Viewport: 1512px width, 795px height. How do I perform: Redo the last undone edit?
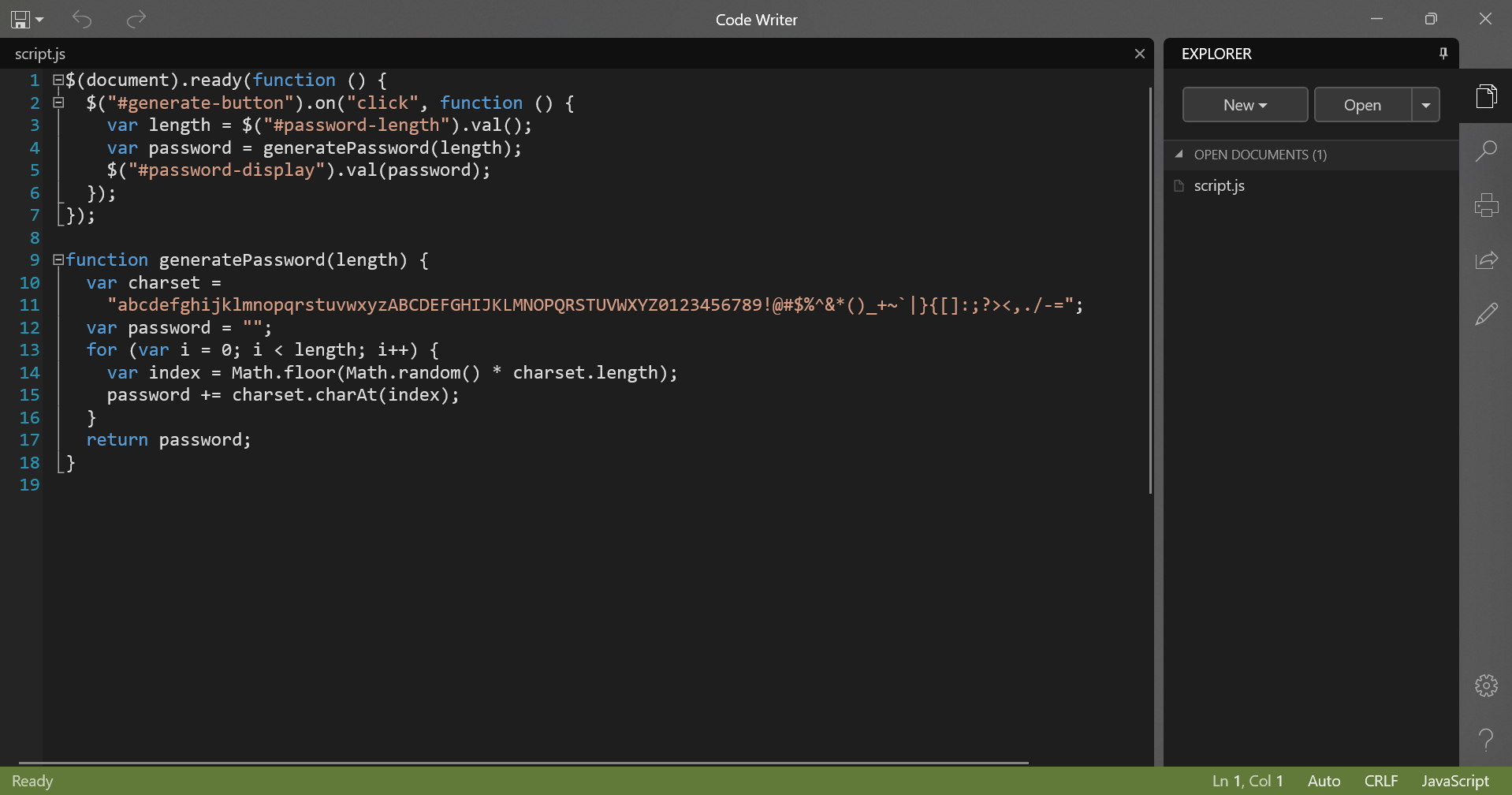click(x=136, y=19)
